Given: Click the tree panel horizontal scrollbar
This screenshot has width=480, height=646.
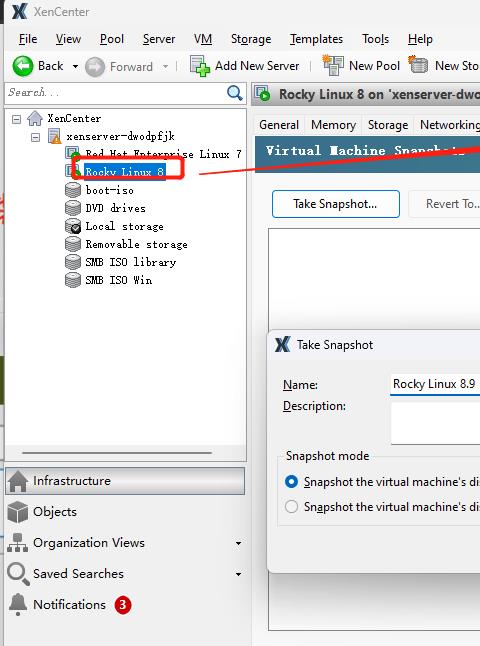Looking at the screenshot, I should click(x=117, y=453).
